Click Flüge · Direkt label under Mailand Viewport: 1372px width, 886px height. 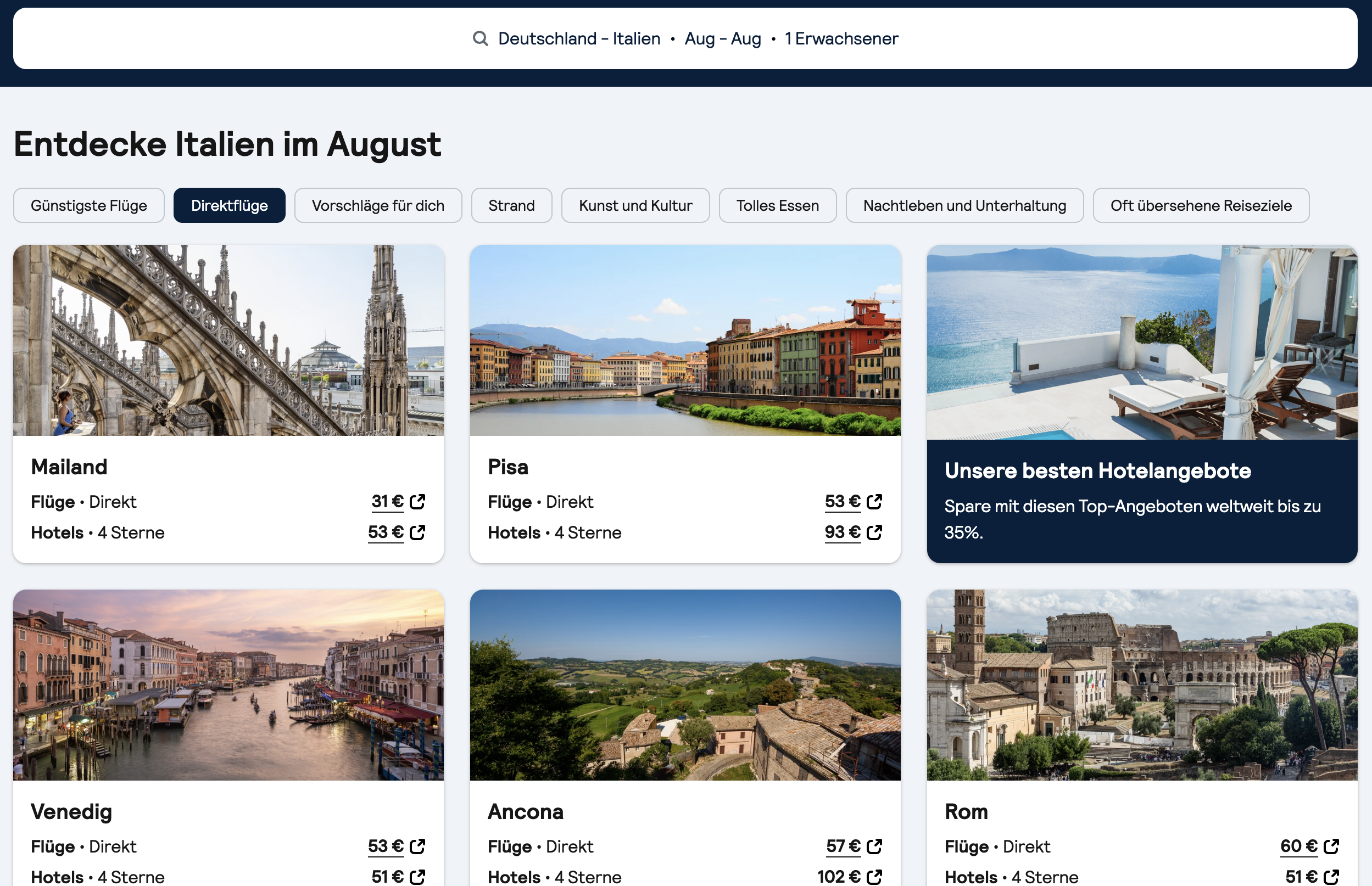(x=83, y=502)
